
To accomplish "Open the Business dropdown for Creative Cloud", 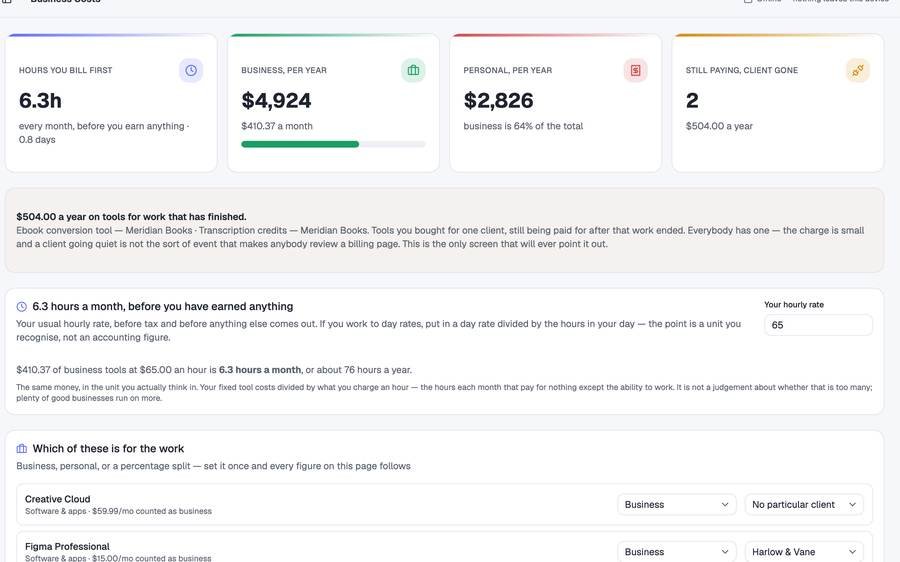I will [x=677, y=505].
